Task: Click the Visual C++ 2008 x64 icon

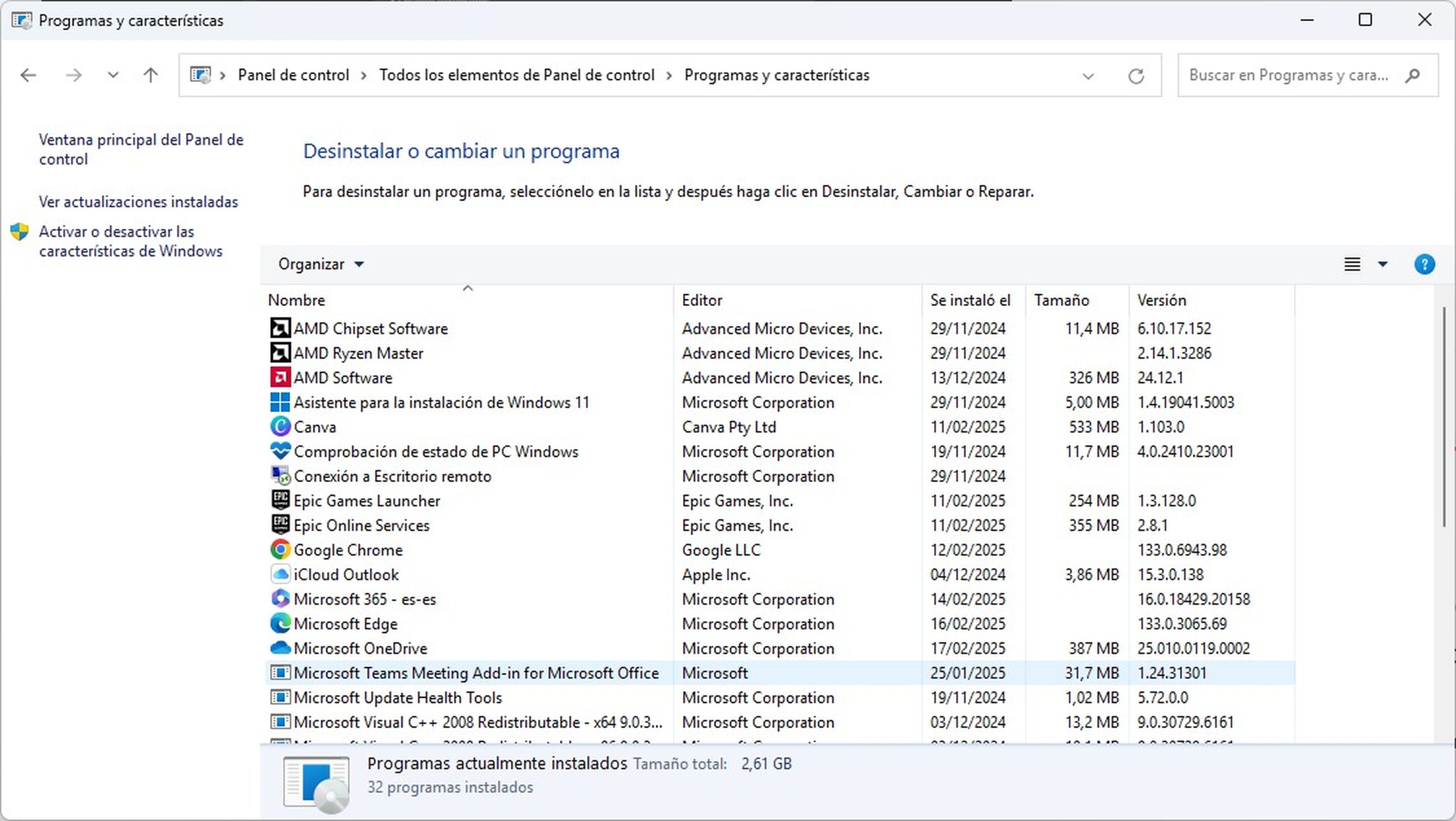Action: [x=280, y=722]
